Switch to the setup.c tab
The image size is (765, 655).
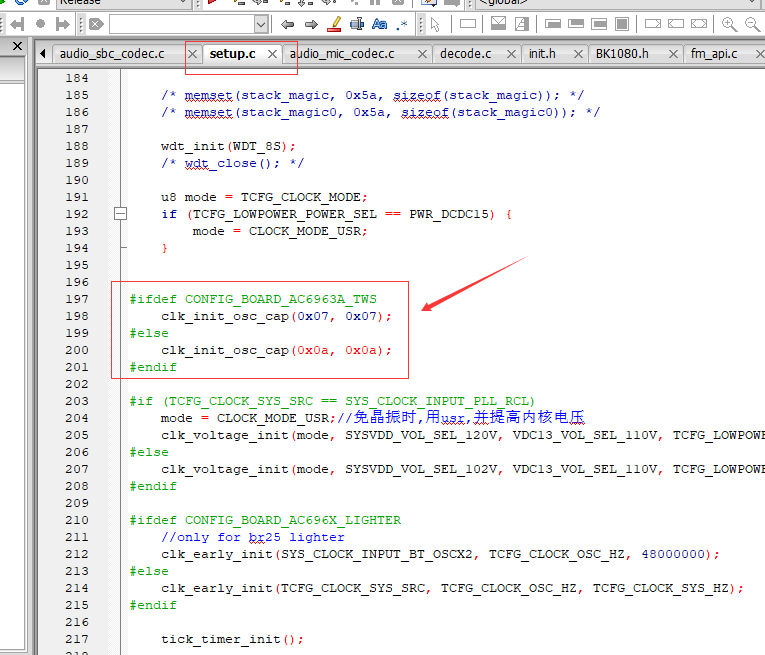point(233,54)
